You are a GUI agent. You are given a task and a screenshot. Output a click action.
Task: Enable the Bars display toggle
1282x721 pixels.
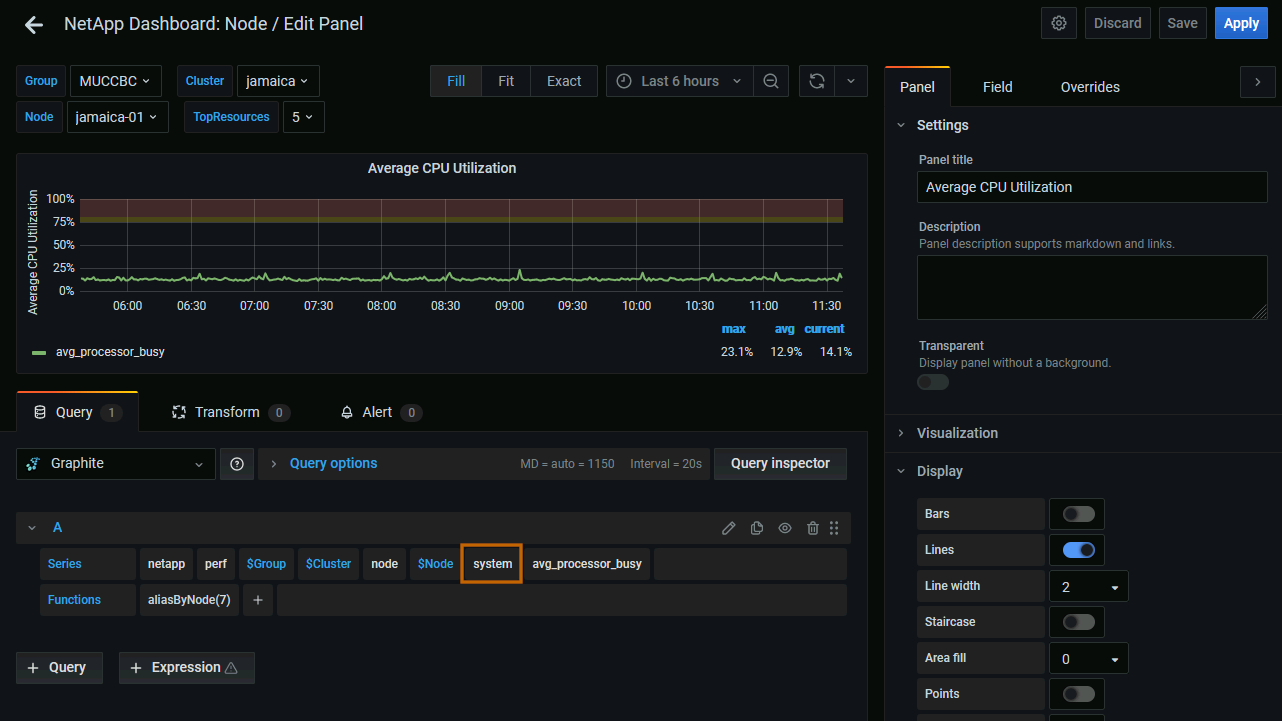pyautogui.click(x=1078, y=514)
